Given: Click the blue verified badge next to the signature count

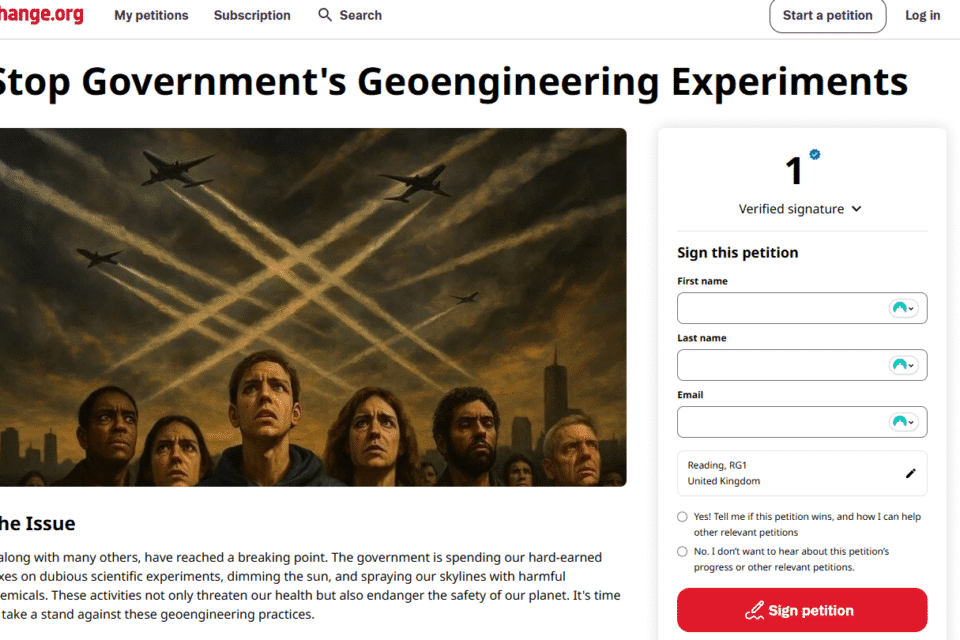Looking at the screenshot, I should [x=814, y=155].
